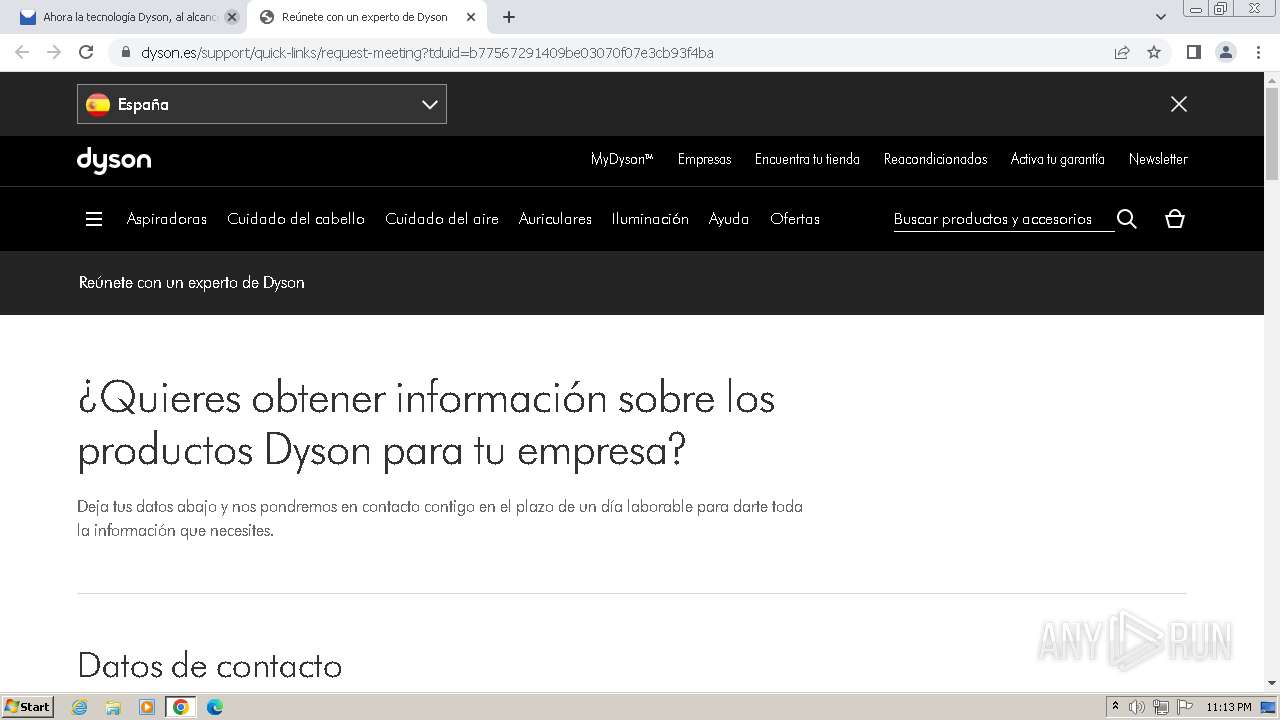1280x720 pixels.
Task: Click the search magnifier icon
Action: (x=1127, y=219)
